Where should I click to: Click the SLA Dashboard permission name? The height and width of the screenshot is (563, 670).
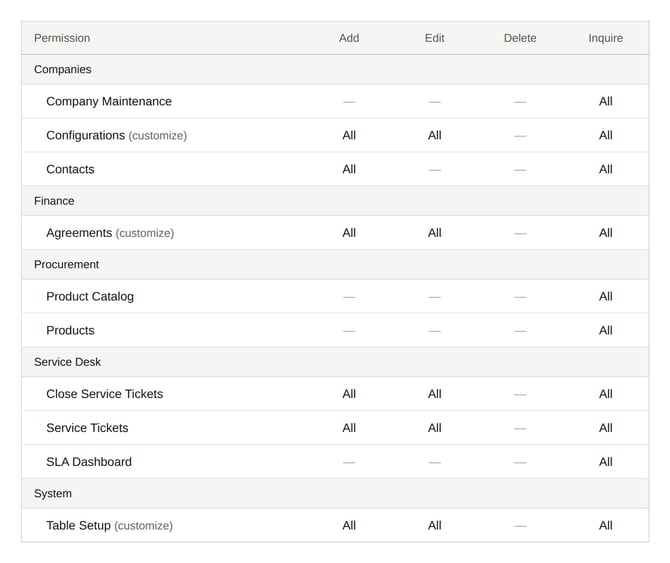89,462
